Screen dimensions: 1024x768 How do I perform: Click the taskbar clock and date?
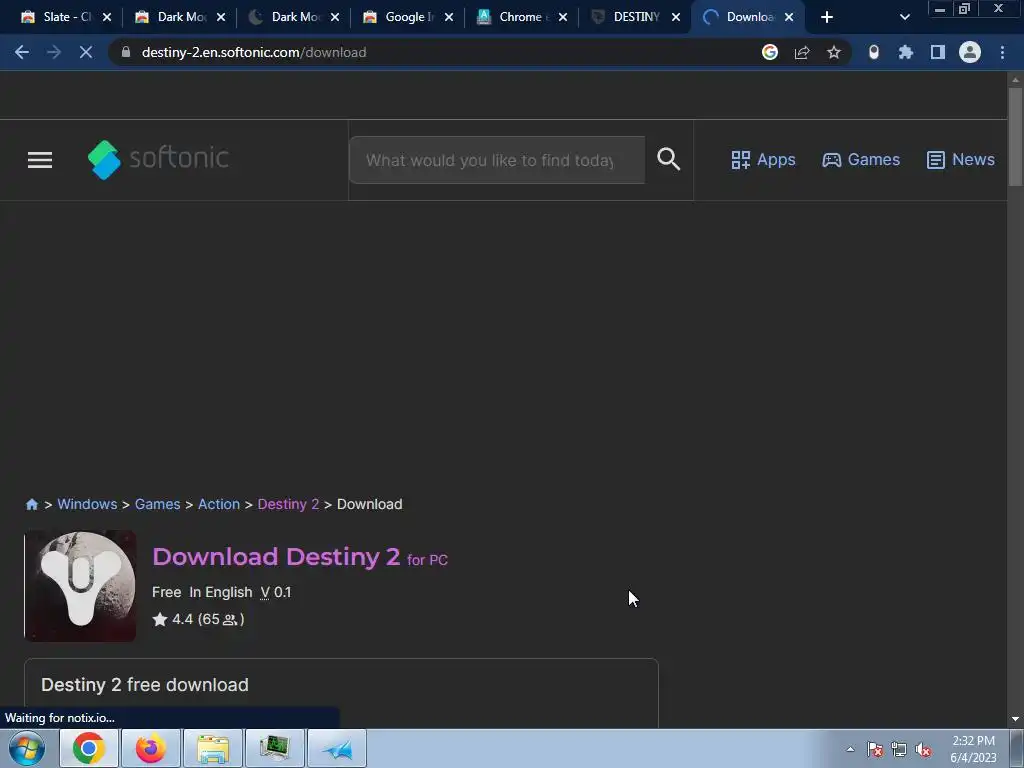[x=974, y=749]
